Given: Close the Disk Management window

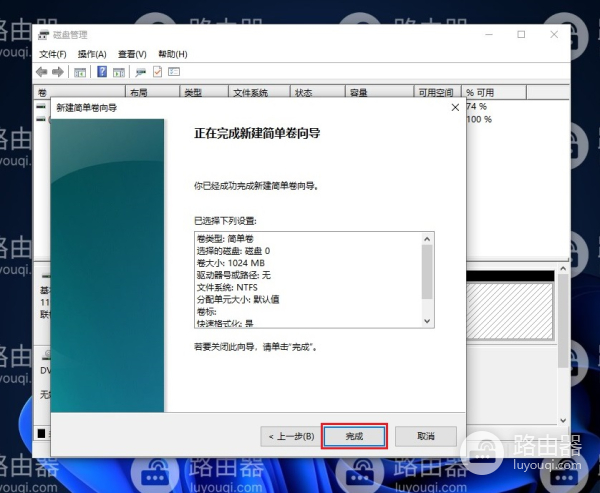Looking at the screenshot, I should pos(554,34).
